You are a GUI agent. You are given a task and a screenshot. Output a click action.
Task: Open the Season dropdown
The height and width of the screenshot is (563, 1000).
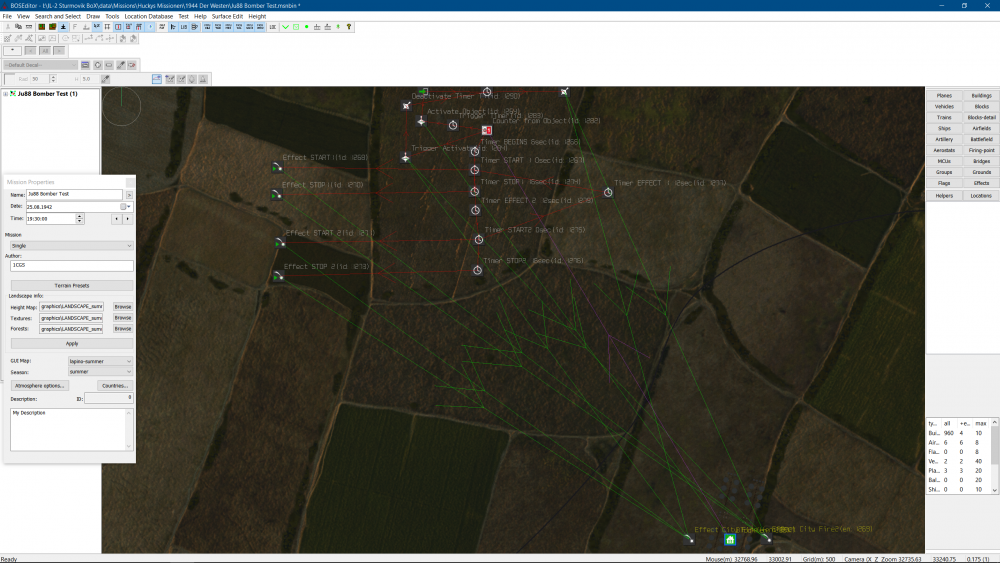coord(100,371)
